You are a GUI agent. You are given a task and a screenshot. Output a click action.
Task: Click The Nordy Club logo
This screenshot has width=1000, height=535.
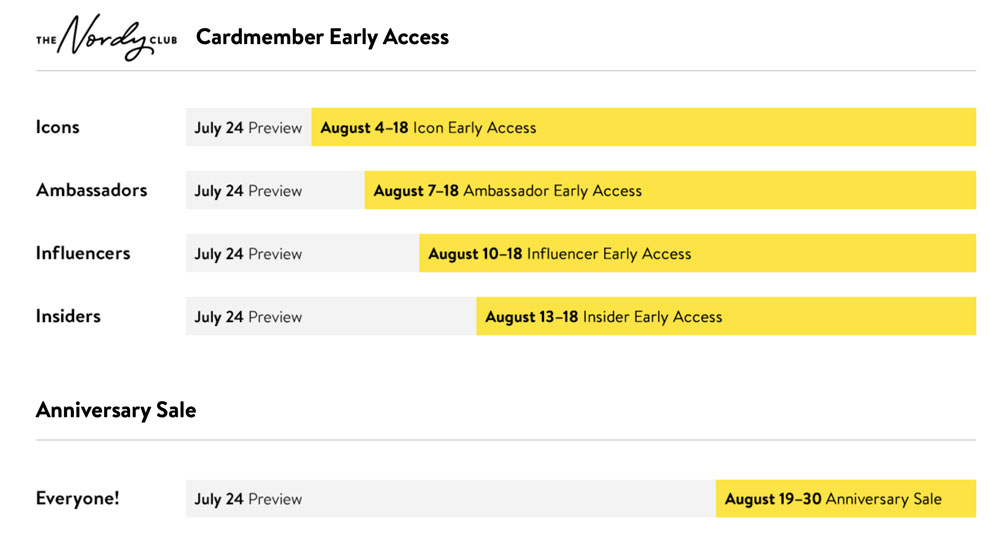[x=107, y=37]
